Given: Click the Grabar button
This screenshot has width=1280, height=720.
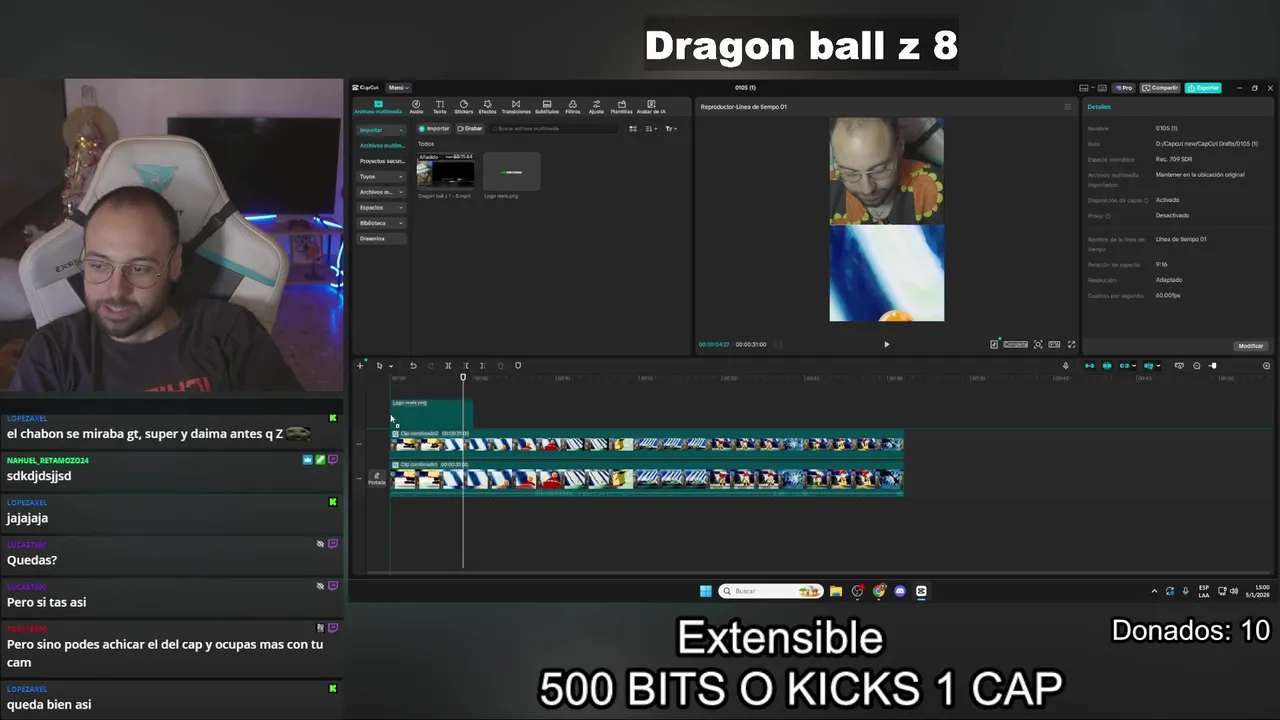Looking at the screenshot, I should tap(470, 129).
